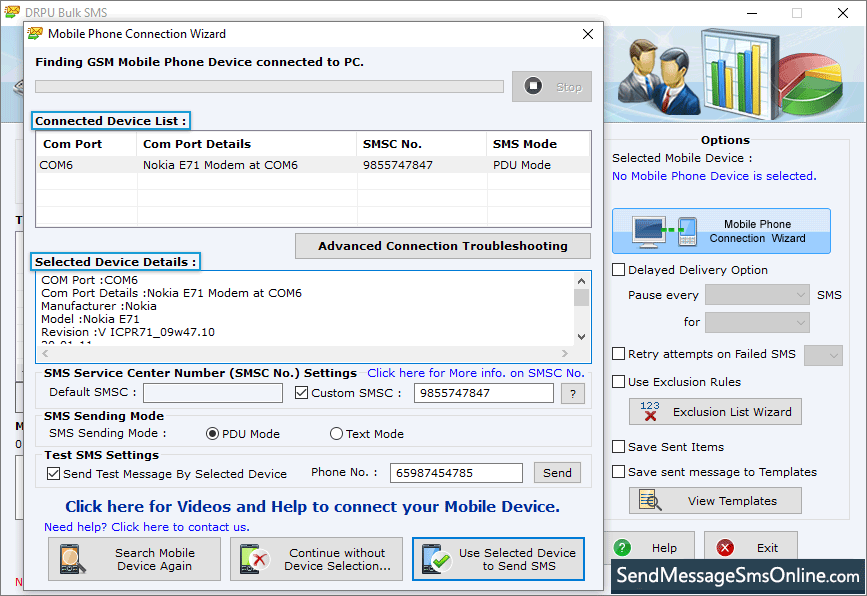The image size is (867, 596).
Task: Click the Custom SMSC number field
Action: click(x=483, y=393)
